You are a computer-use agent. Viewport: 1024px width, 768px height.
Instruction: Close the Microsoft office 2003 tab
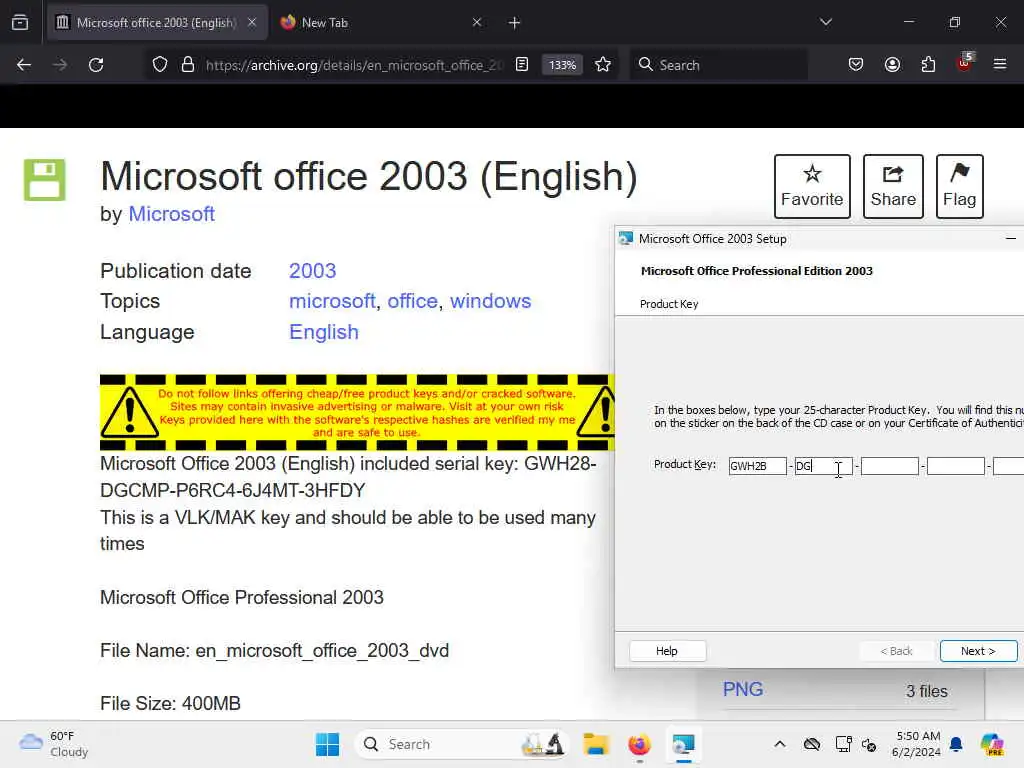252,23
